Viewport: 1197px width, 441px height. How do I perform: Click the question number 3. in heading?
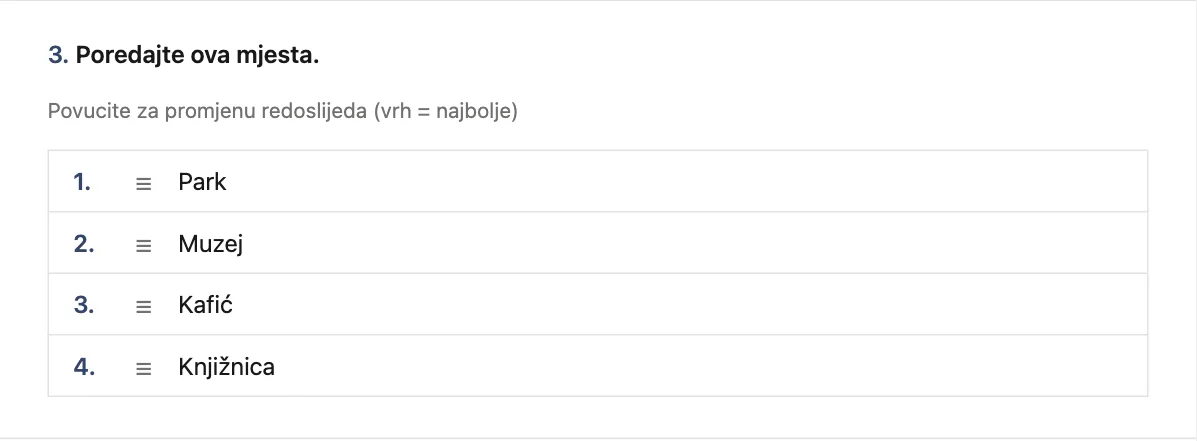[x=59, y=55]
